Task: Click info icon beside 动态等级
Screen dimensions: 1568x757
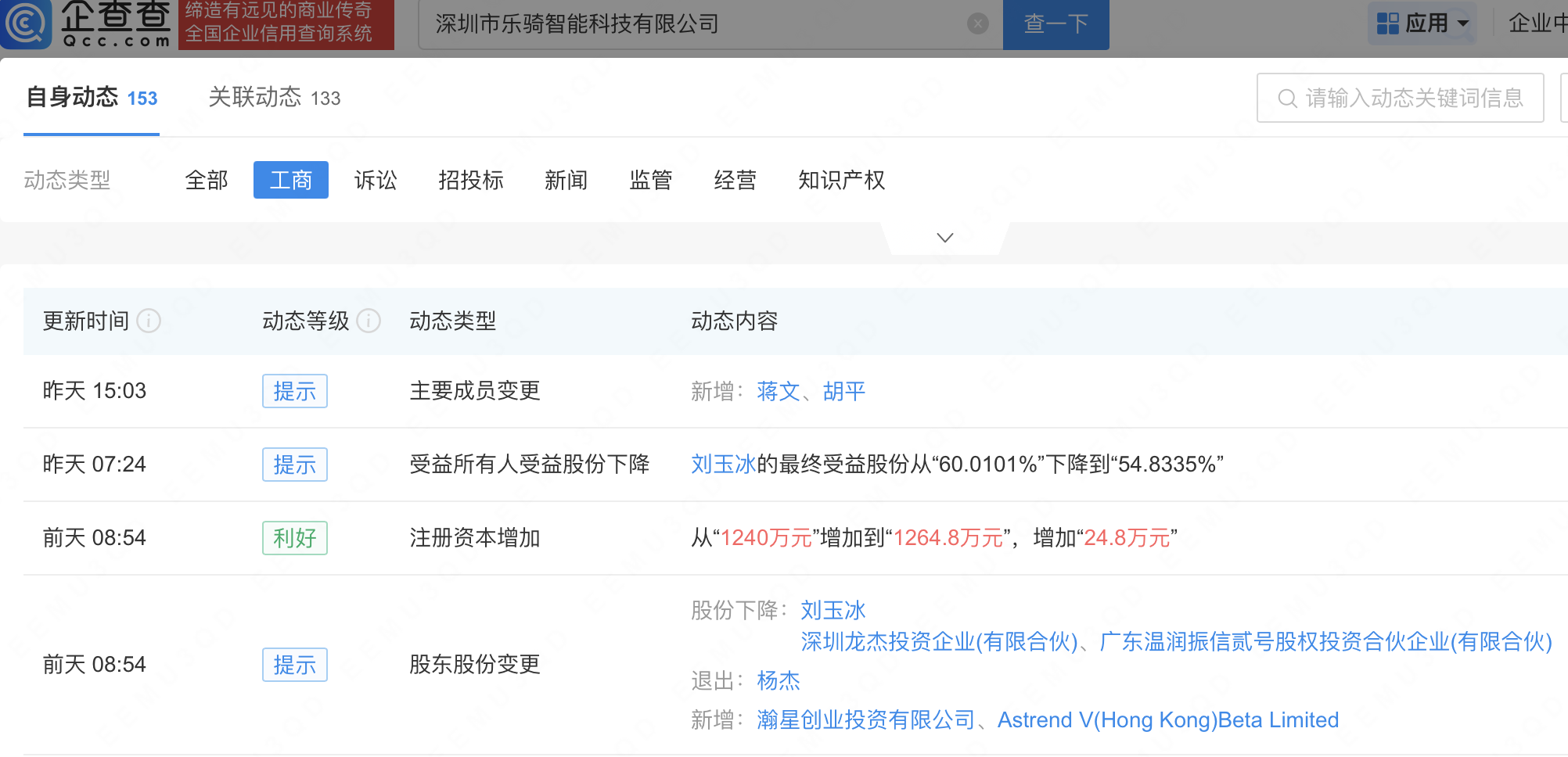Action: (x=369, y=321)
